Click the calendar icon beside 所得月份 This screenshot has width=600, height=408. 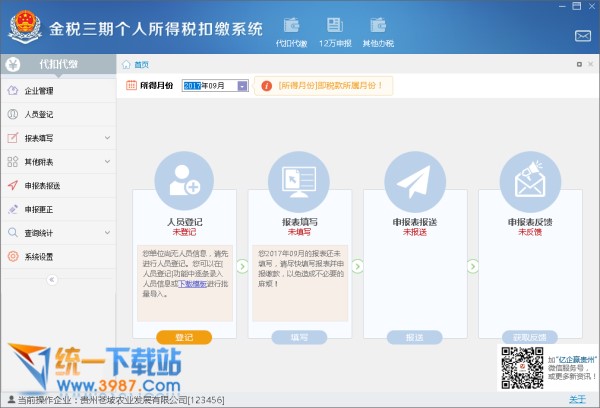132,86
